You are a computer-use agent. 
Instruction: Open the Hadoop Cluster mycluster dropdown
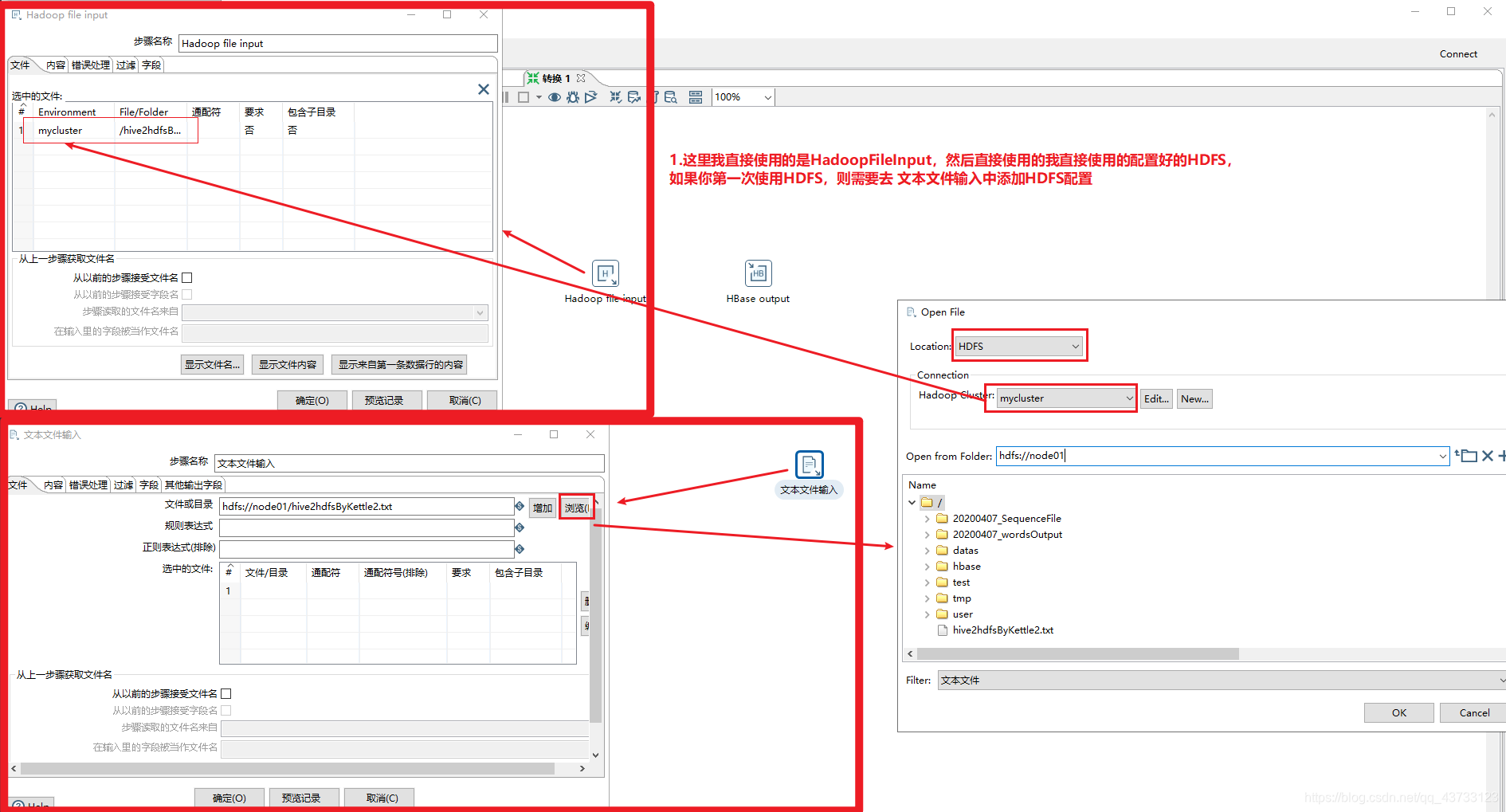point(1129,398)
